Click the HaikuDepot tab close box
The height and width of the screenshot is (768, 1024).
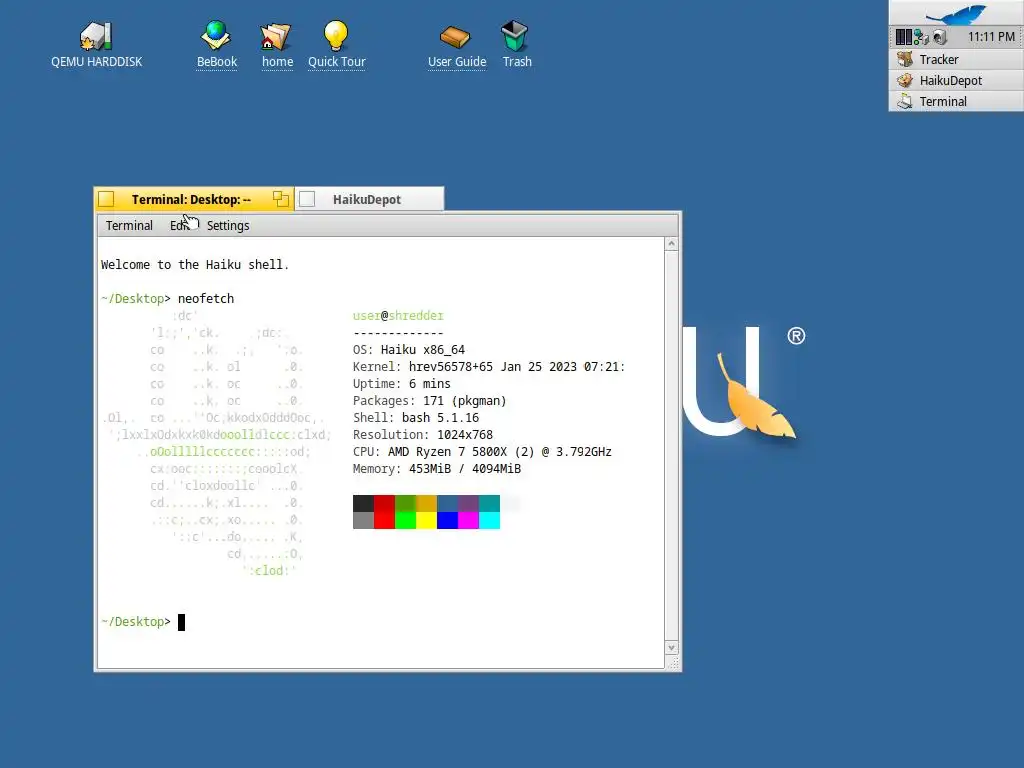tap(307, 199)
